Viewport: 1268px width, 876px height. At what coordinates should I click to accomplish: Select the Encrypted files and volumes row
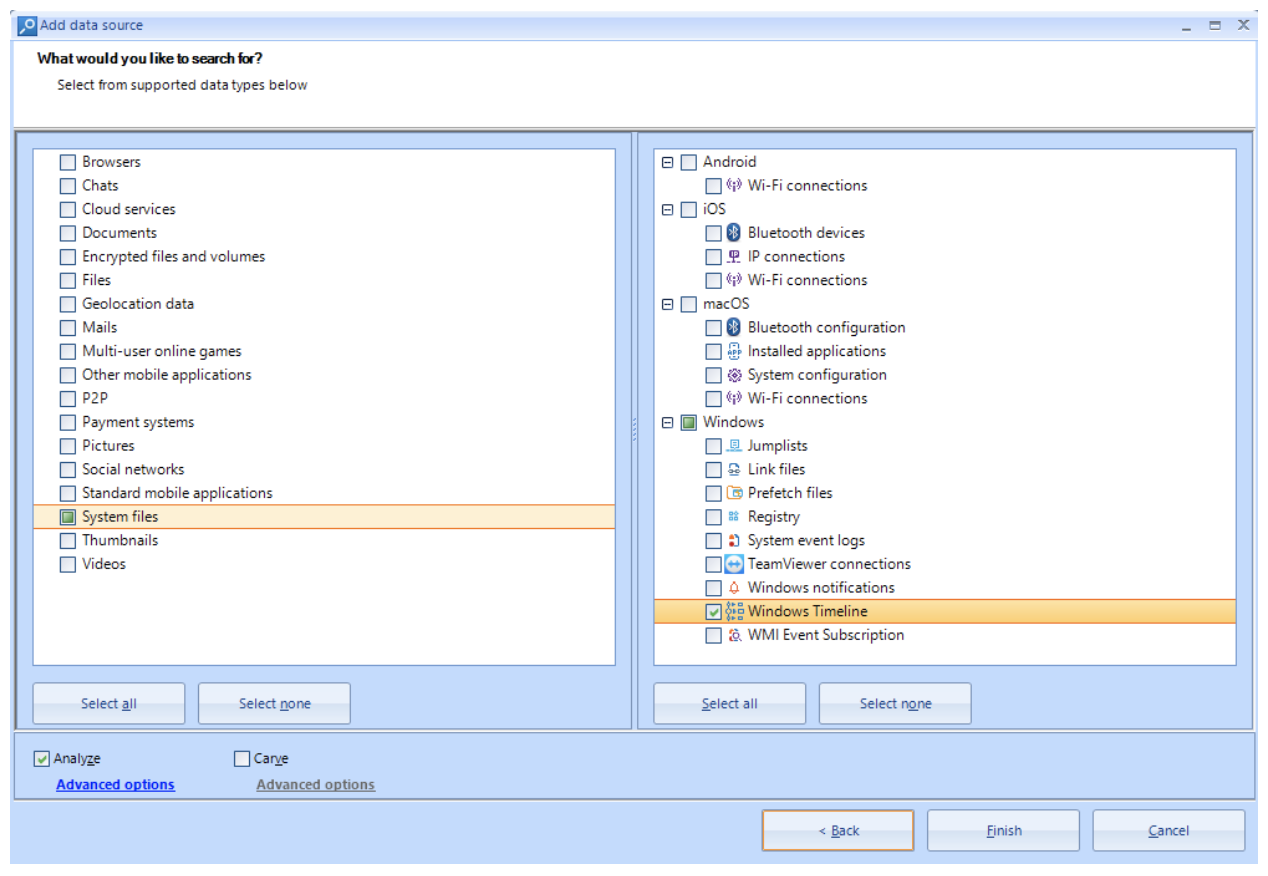pos(324,257)
